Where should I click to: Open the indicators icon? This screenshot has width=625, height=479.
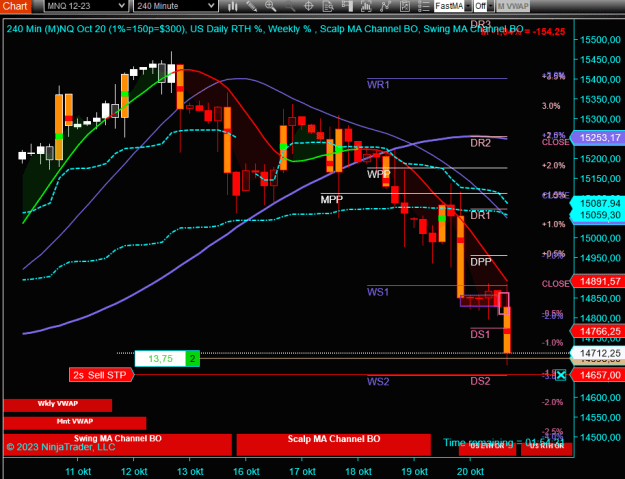(x=366, y=6)
